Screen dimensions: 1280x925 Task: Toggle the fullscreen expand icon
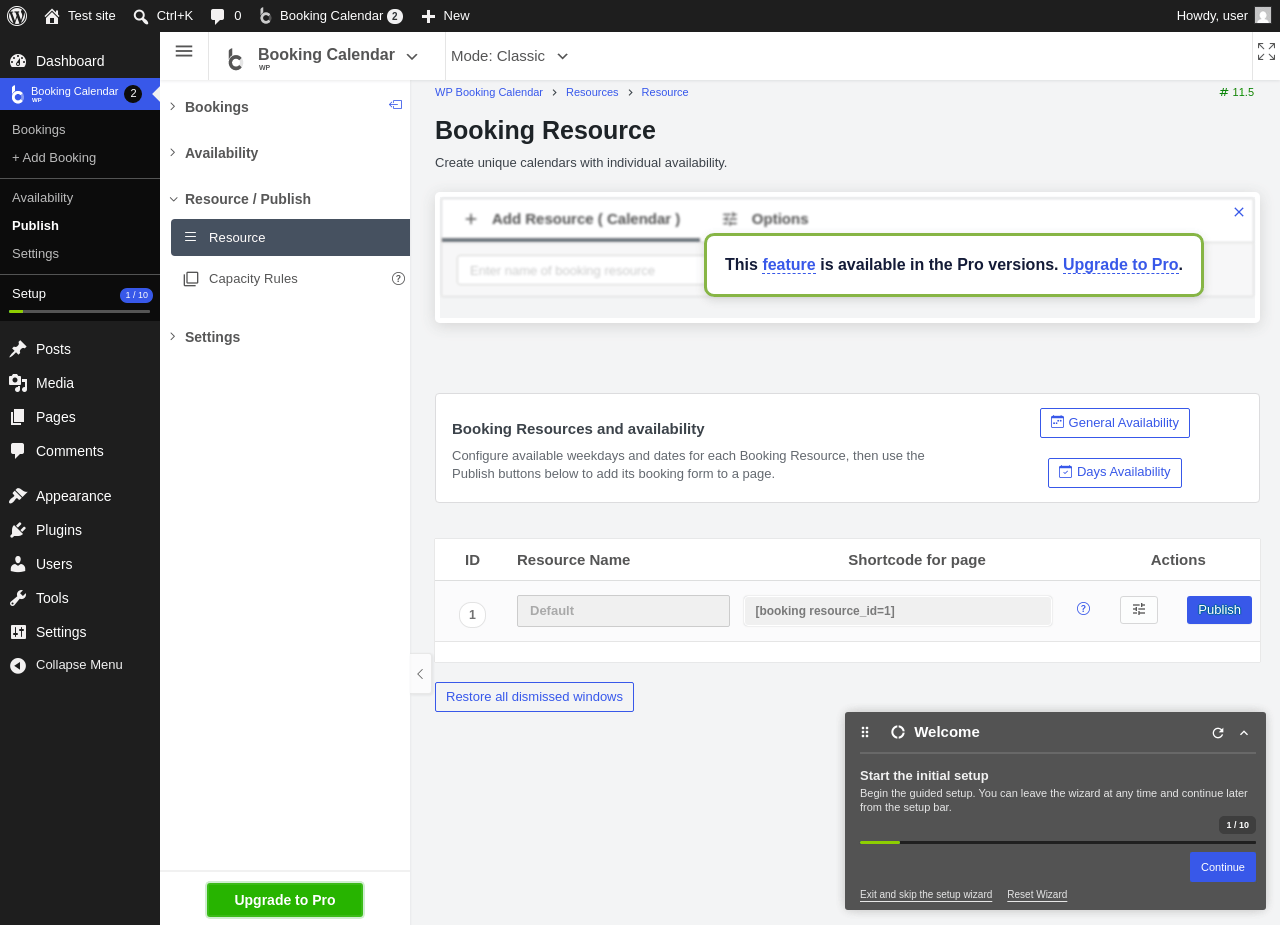click(x=1266, y=52)
